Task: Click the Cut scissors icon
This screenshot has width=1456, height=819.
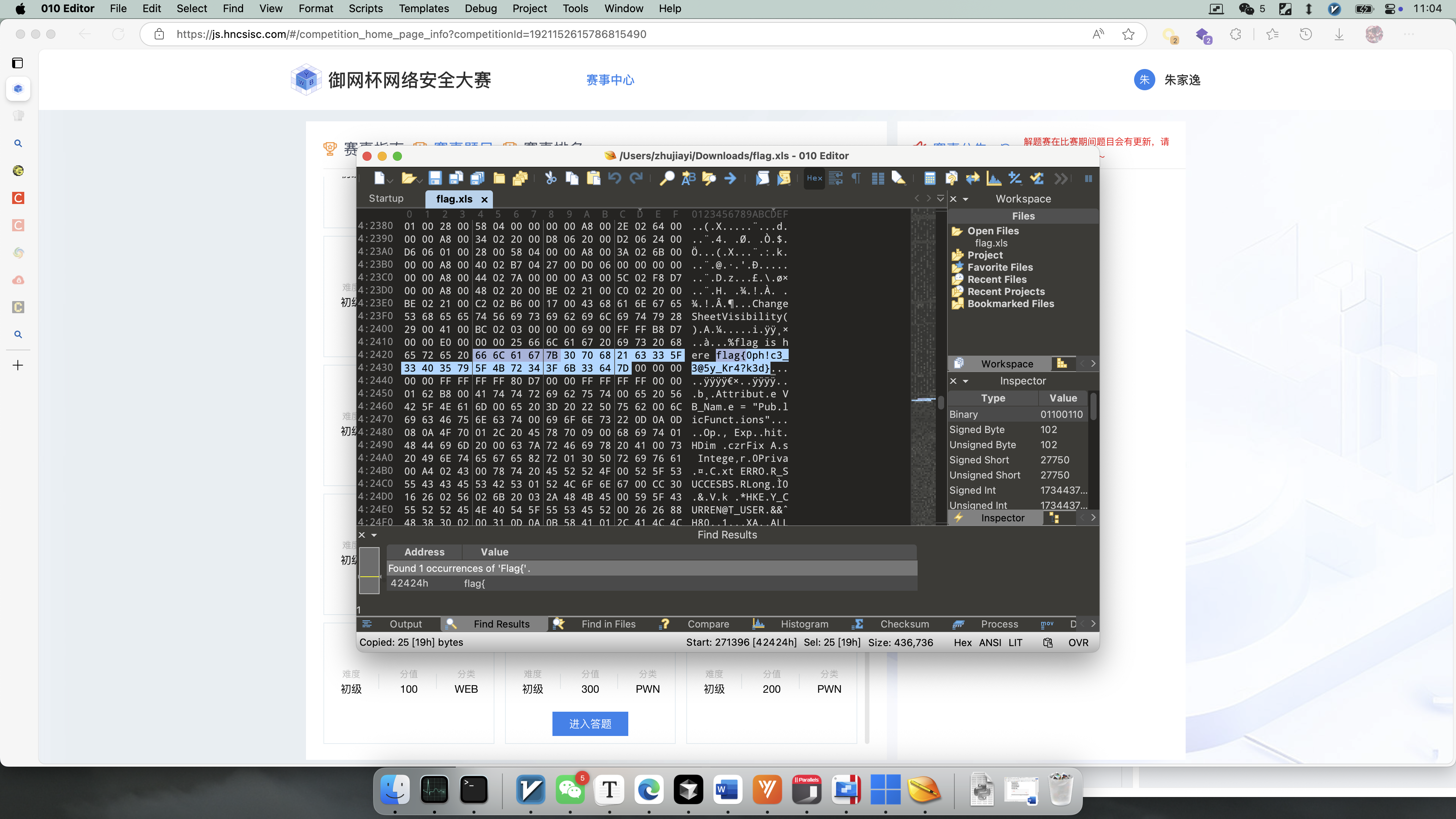Action: click(x=551, y=179)
